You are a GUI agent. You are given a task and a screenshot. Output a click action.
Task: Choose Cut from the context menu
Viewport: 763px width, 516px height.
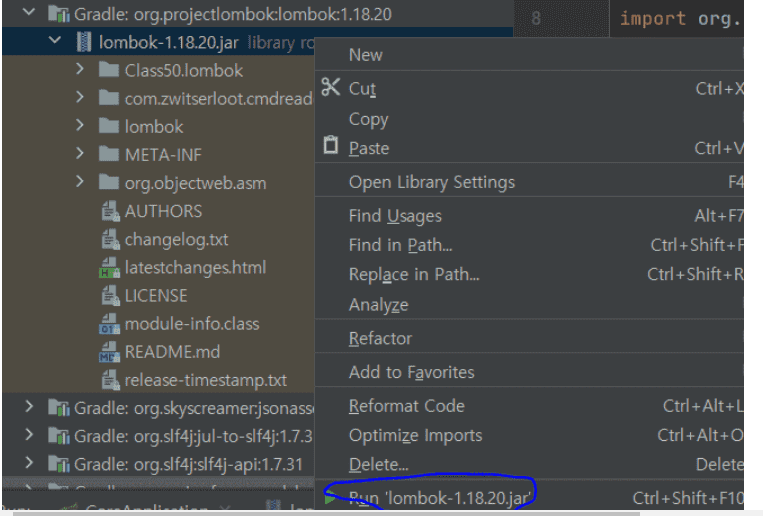(529, 89)
